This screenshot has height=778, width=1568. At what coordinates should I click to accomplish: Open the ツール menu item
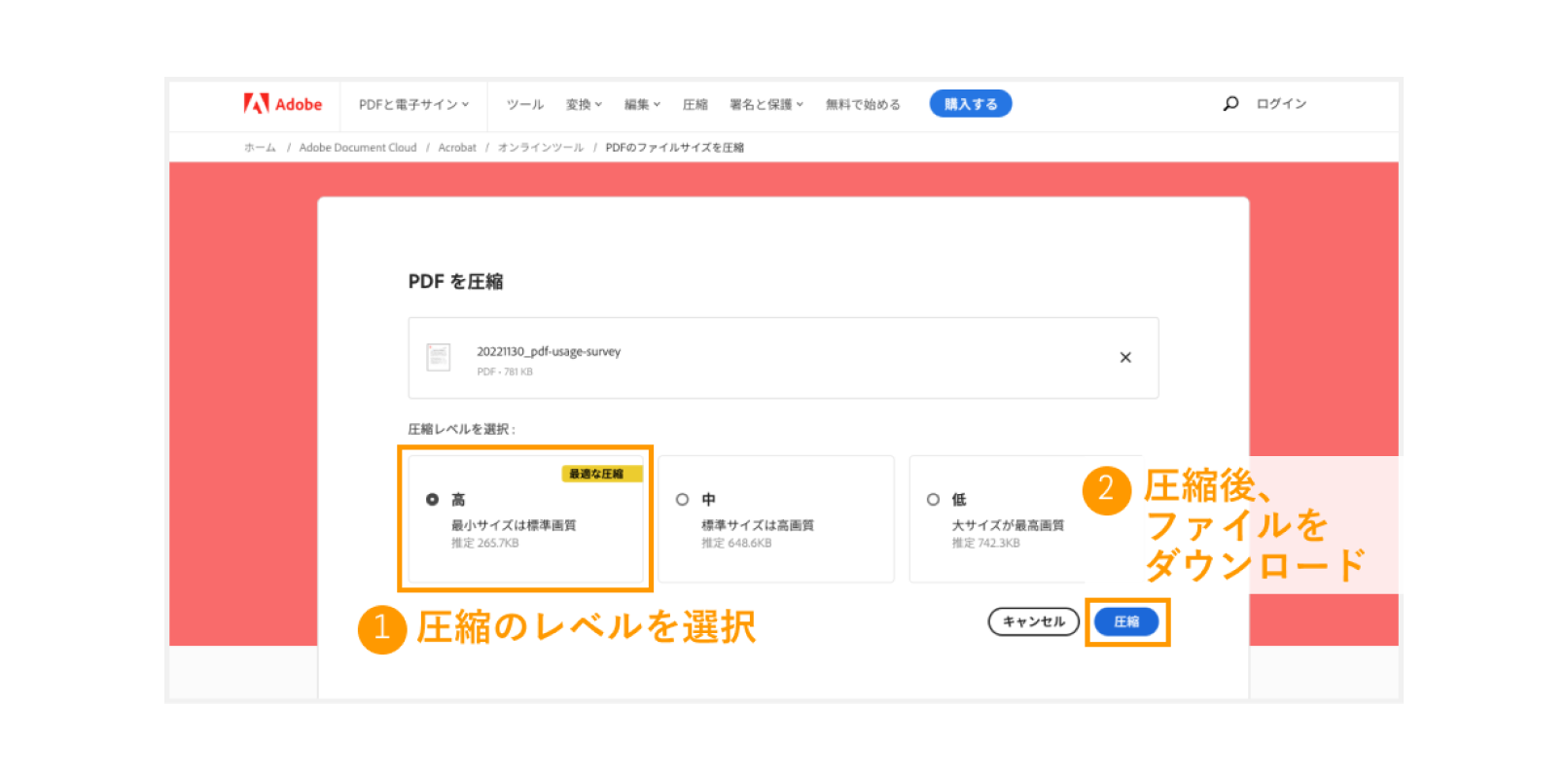(x=525, y=104)
